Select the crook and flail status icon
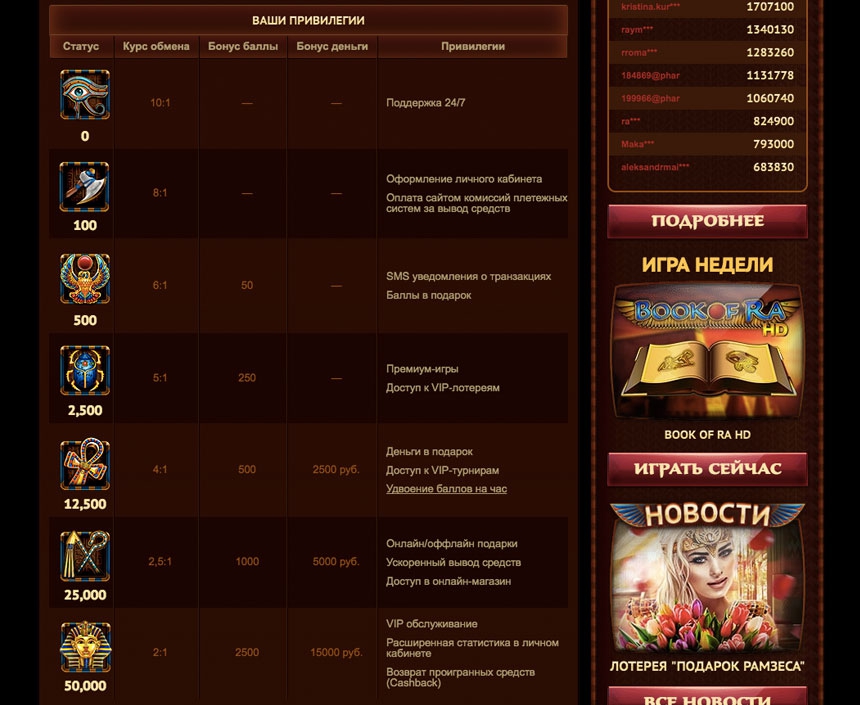Screen dimensions: 860x705 pyautogui.click(x=84, y=556)
